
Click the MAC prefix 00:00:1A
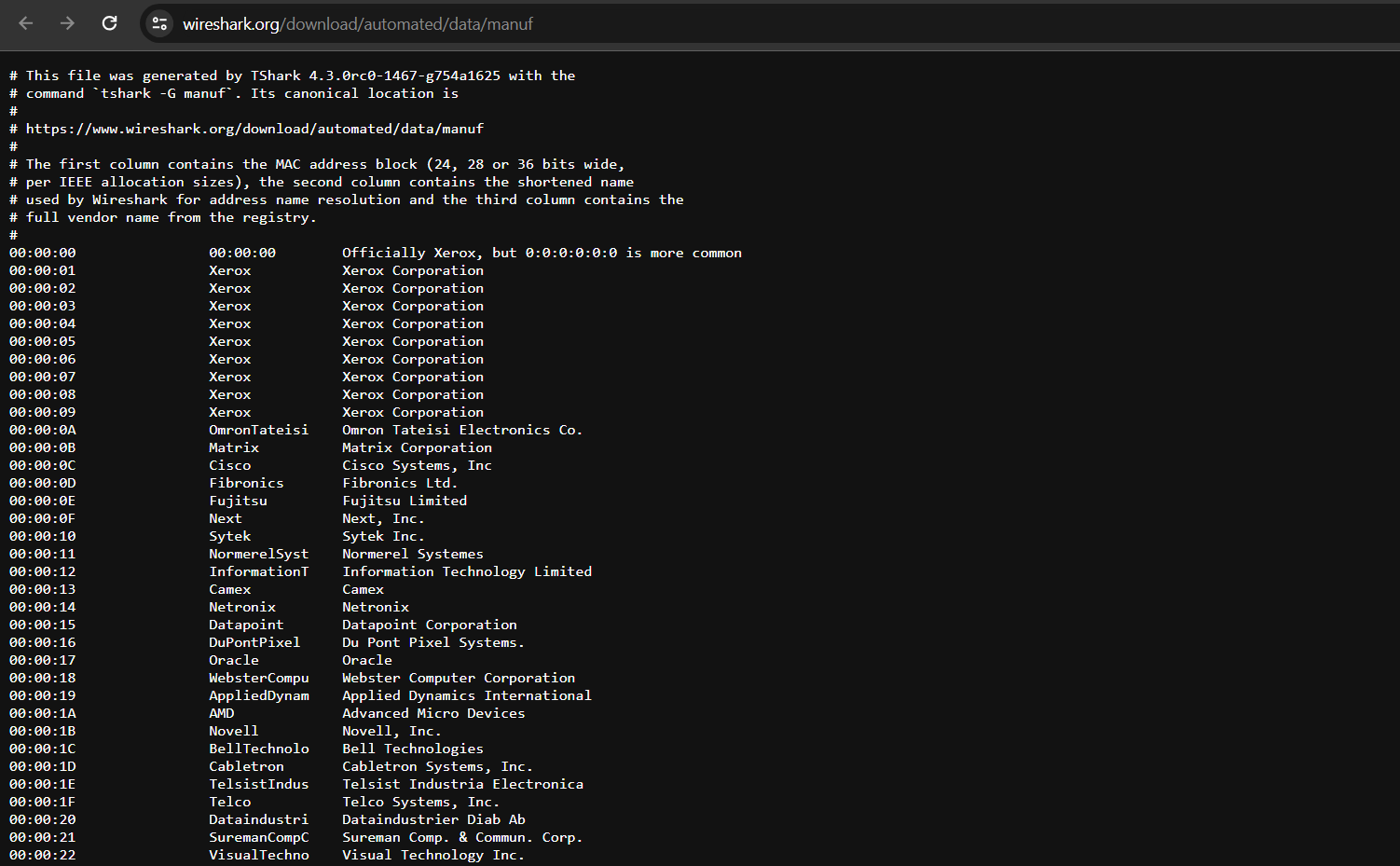(x=43, y=713)
